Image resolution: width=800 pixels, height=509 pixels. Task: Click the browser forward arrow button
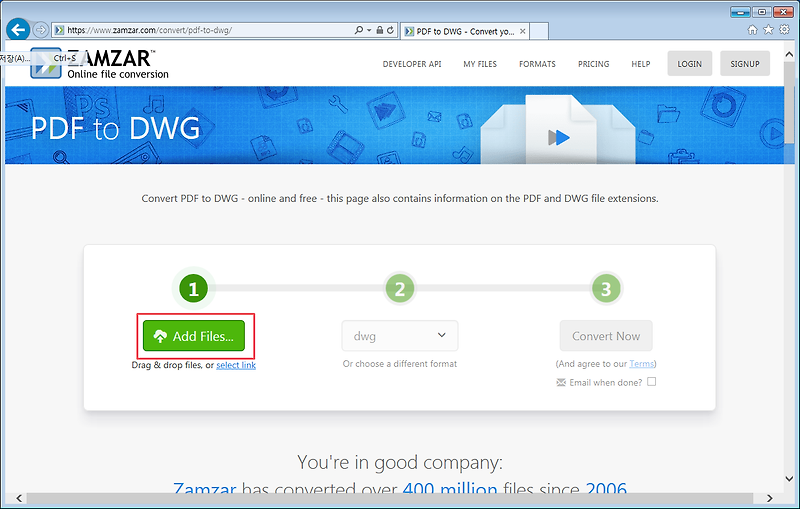pyautogui.click(x=40, y=30)
